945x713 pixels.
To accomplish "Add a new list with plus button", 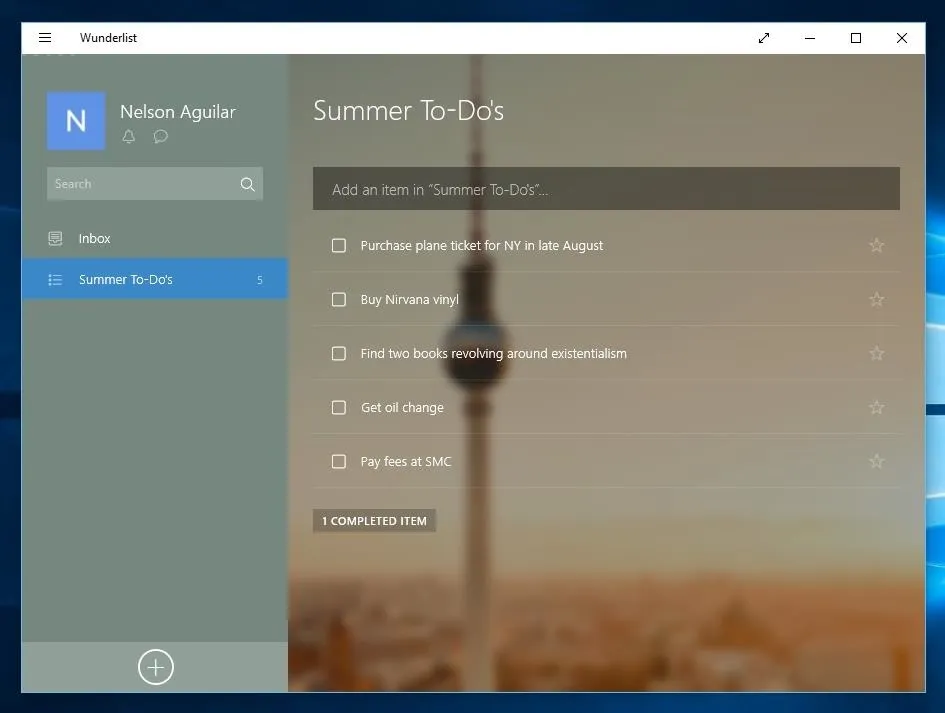I will 155,667.
